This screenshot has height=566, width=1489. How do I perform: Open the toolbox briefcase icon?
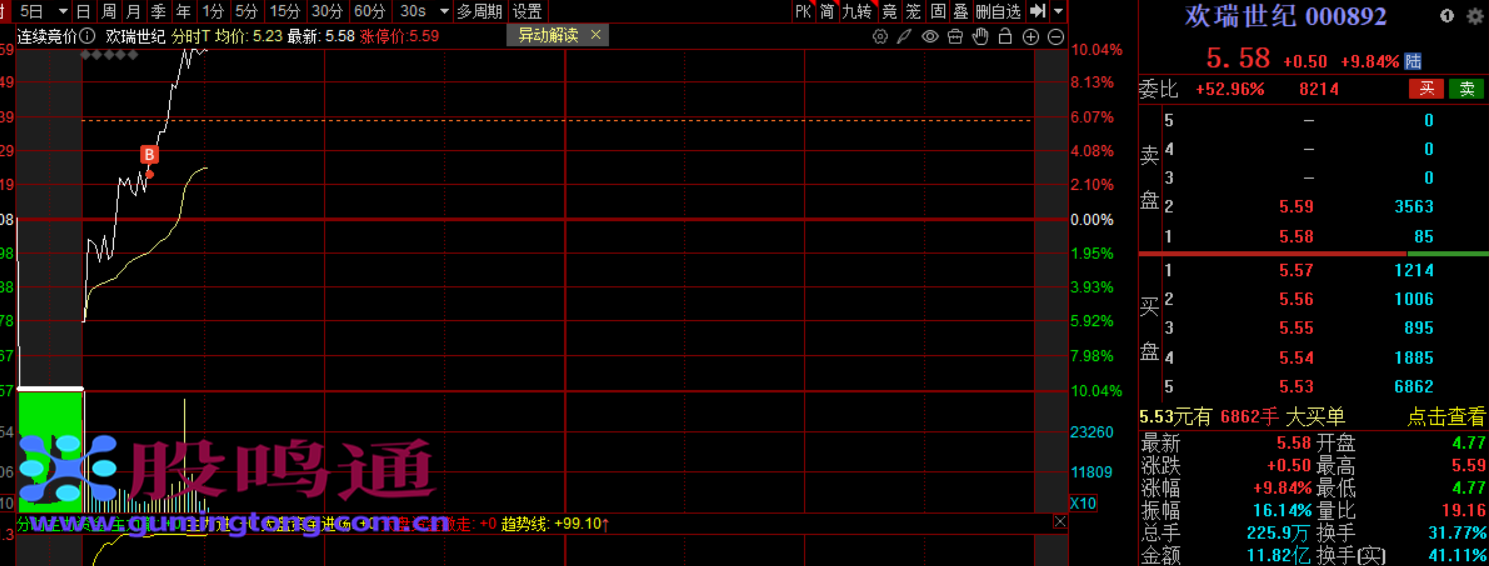coord(955,37)
